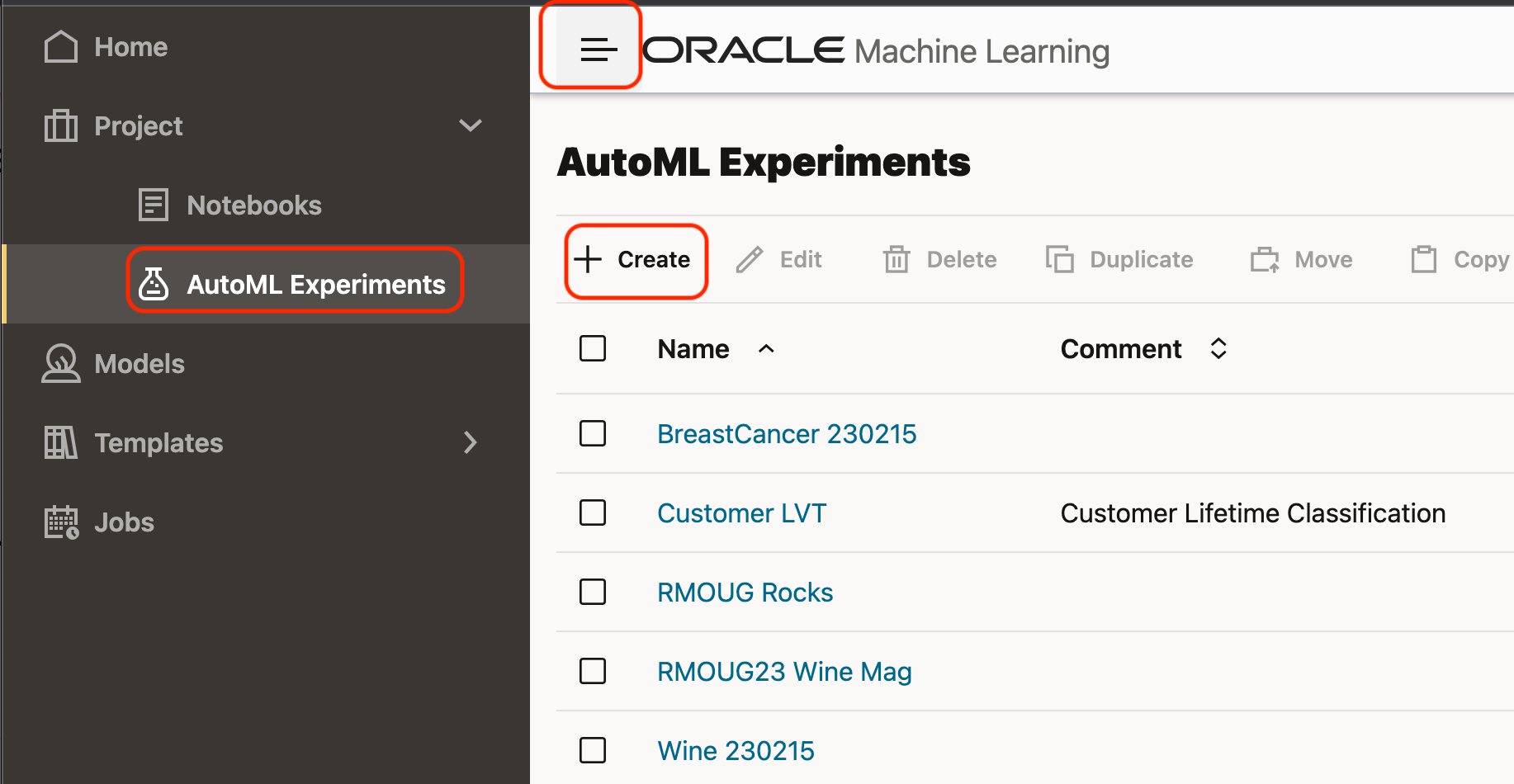Select the Customer LVT experiment checkbox
Image resolution: width=1514 pixels, height=784 pixels.
[x=593, y=512]
